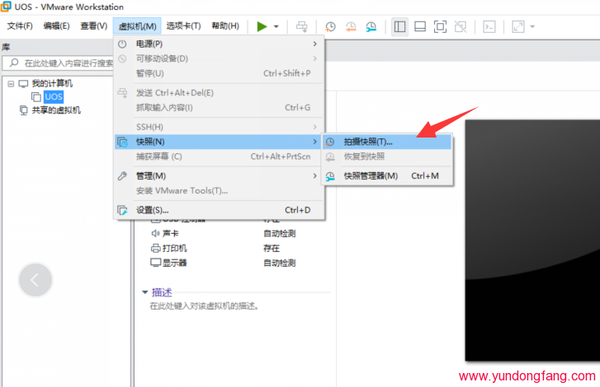Select 我的计算机 in the library tree
The image size is (600, 387).
pos(52,83)
